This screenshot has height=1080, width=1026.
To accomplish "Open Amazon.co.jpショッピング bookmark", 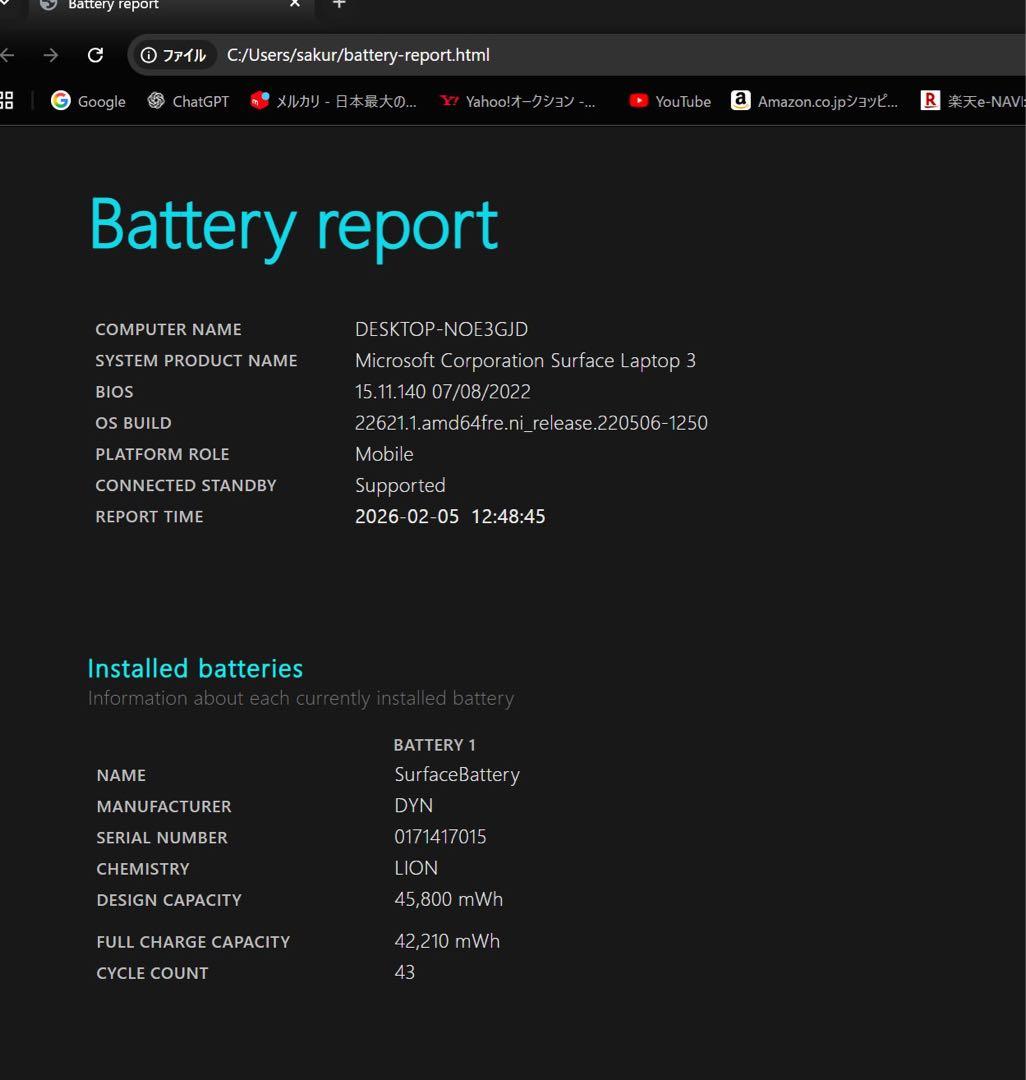I will [x=814, y=101].
